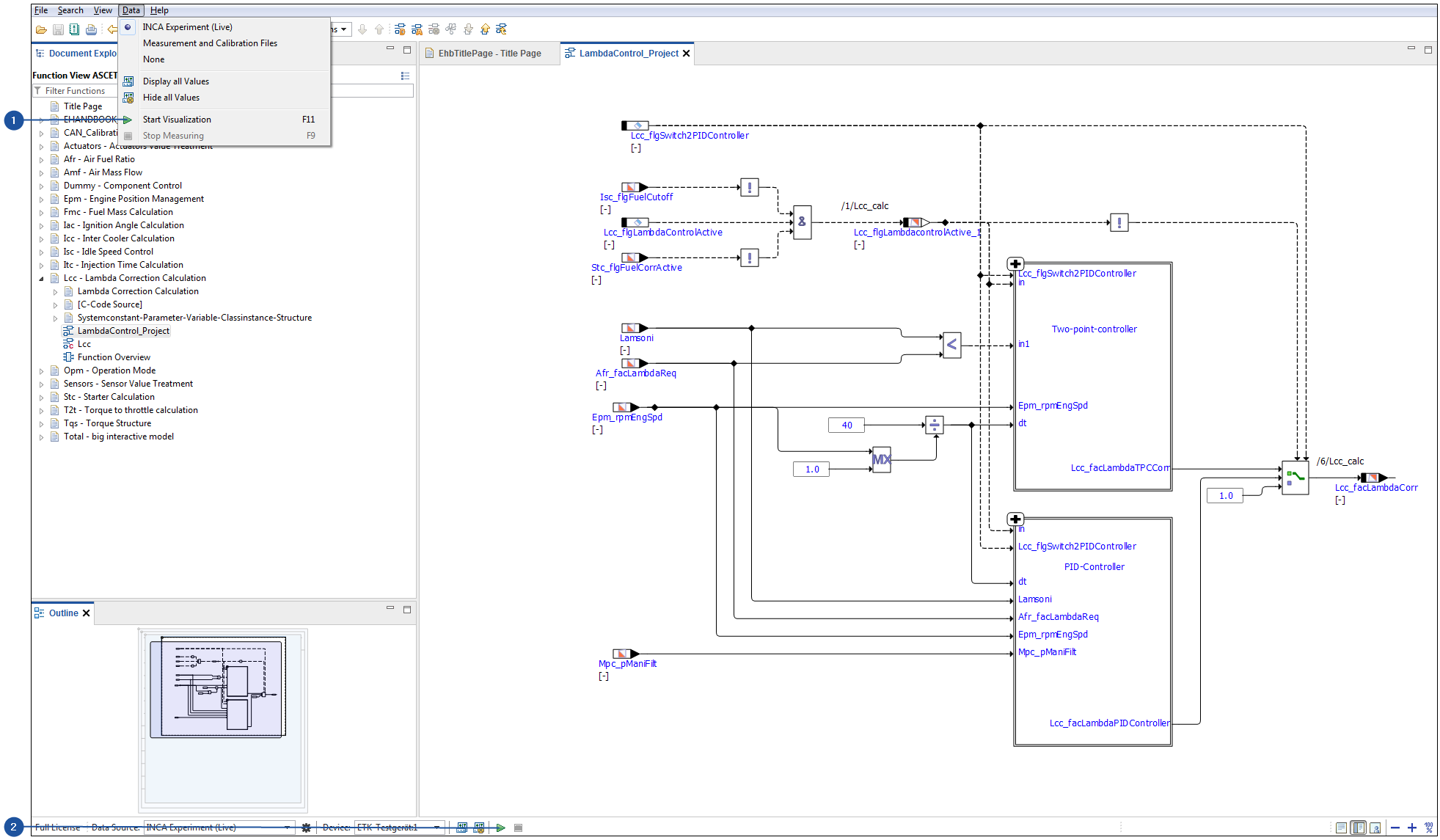Expand the Actuators - Actuators Value Treatment node
The height and width of the screenshot is (840, 1440).
(40, 146)
